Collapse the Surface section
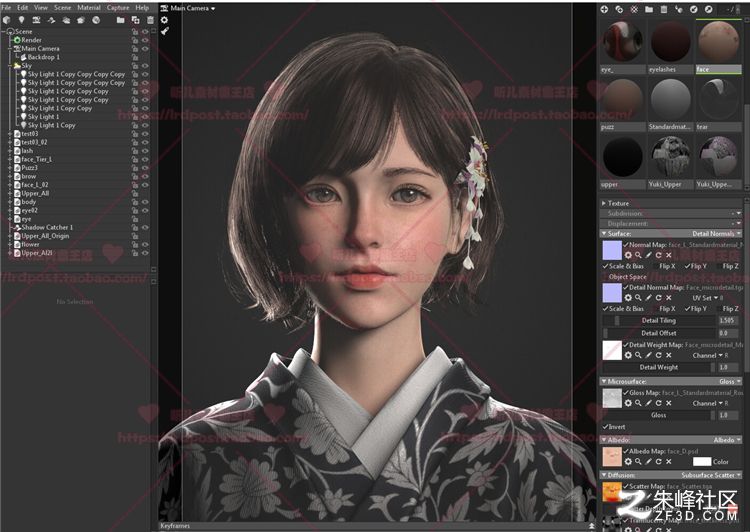The width and height of the screenshot is (750, 532). 604,233
